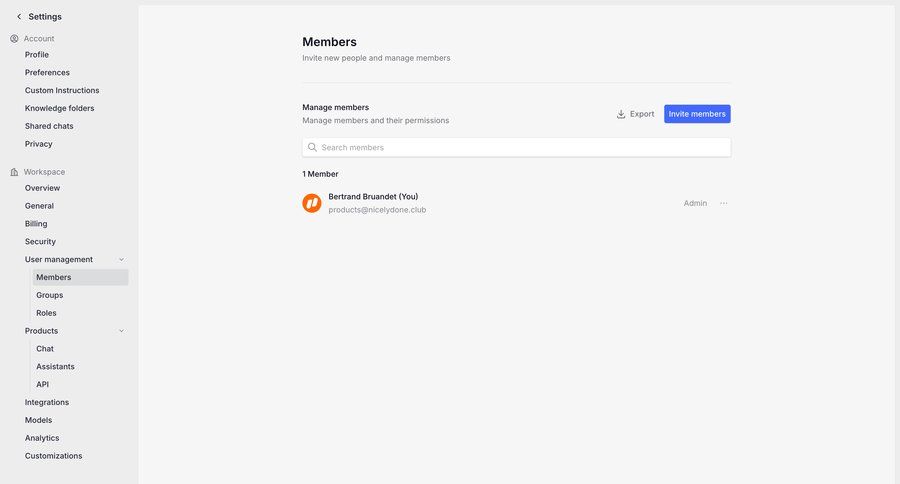Collapse the Products section chevron
The width and height of the screenshot is (900, 484).
(x=122, y=331)
